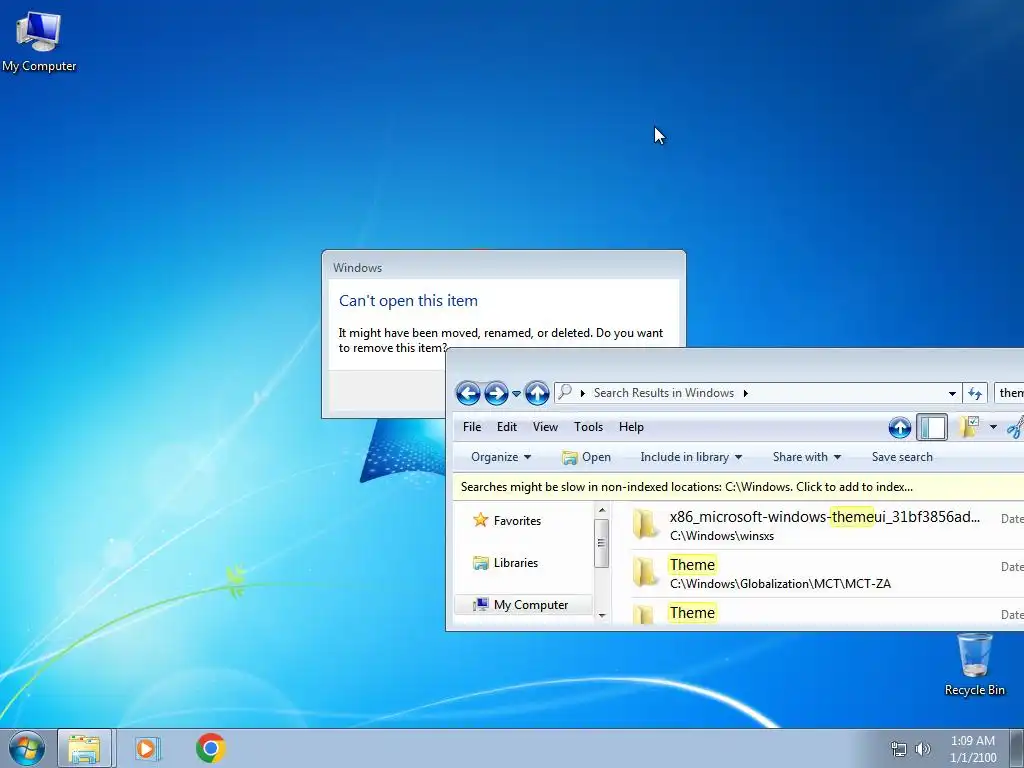Click the Show desktop strip
Screen dimensions: 1024x768
click(x=1017, y=748)
